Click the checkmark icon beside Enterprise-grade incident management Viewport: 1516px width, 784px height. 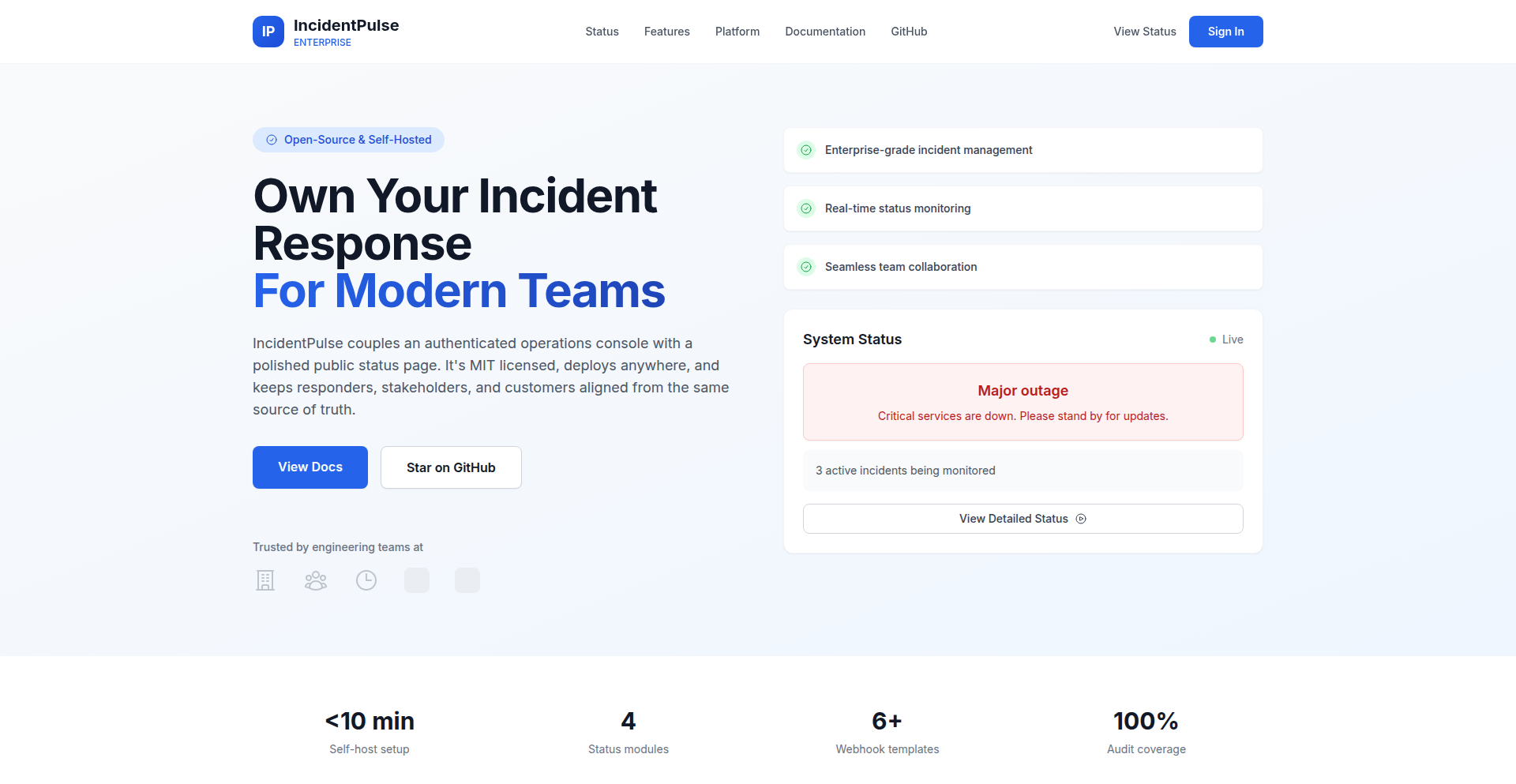pyautogui.click(x=806, y=150)
